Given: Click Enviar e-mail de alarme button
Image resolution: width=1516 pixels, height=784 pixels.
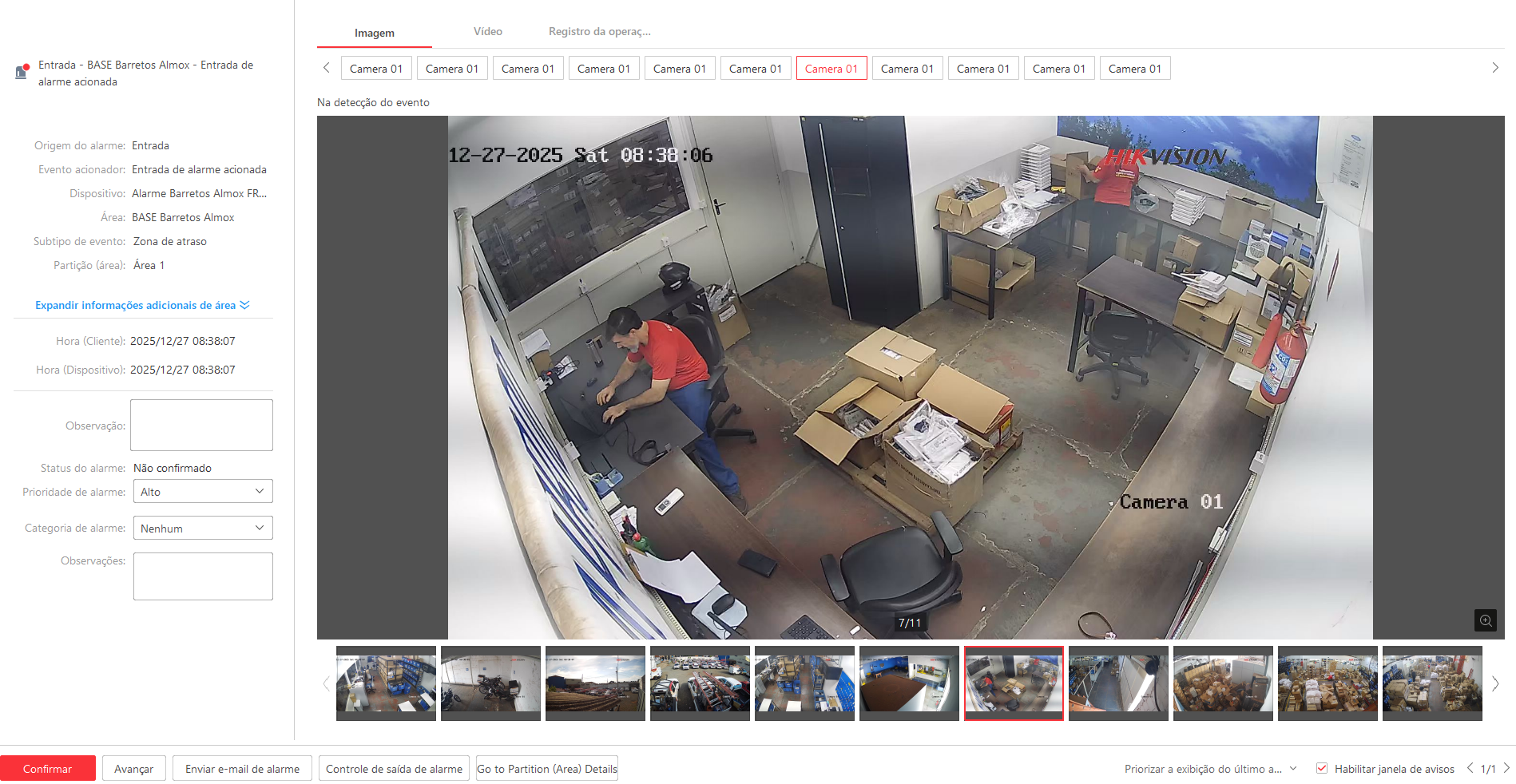Looking at the screenshot, I should pyautogui.click(x=242, y=769).
